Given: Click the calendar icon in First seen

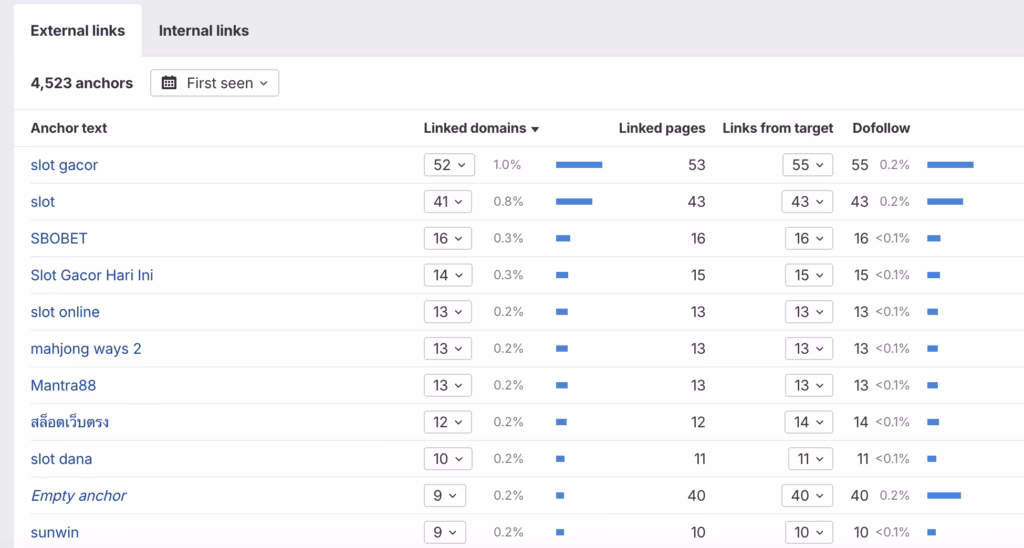Looking at the screenshot, I should (169, 83).
